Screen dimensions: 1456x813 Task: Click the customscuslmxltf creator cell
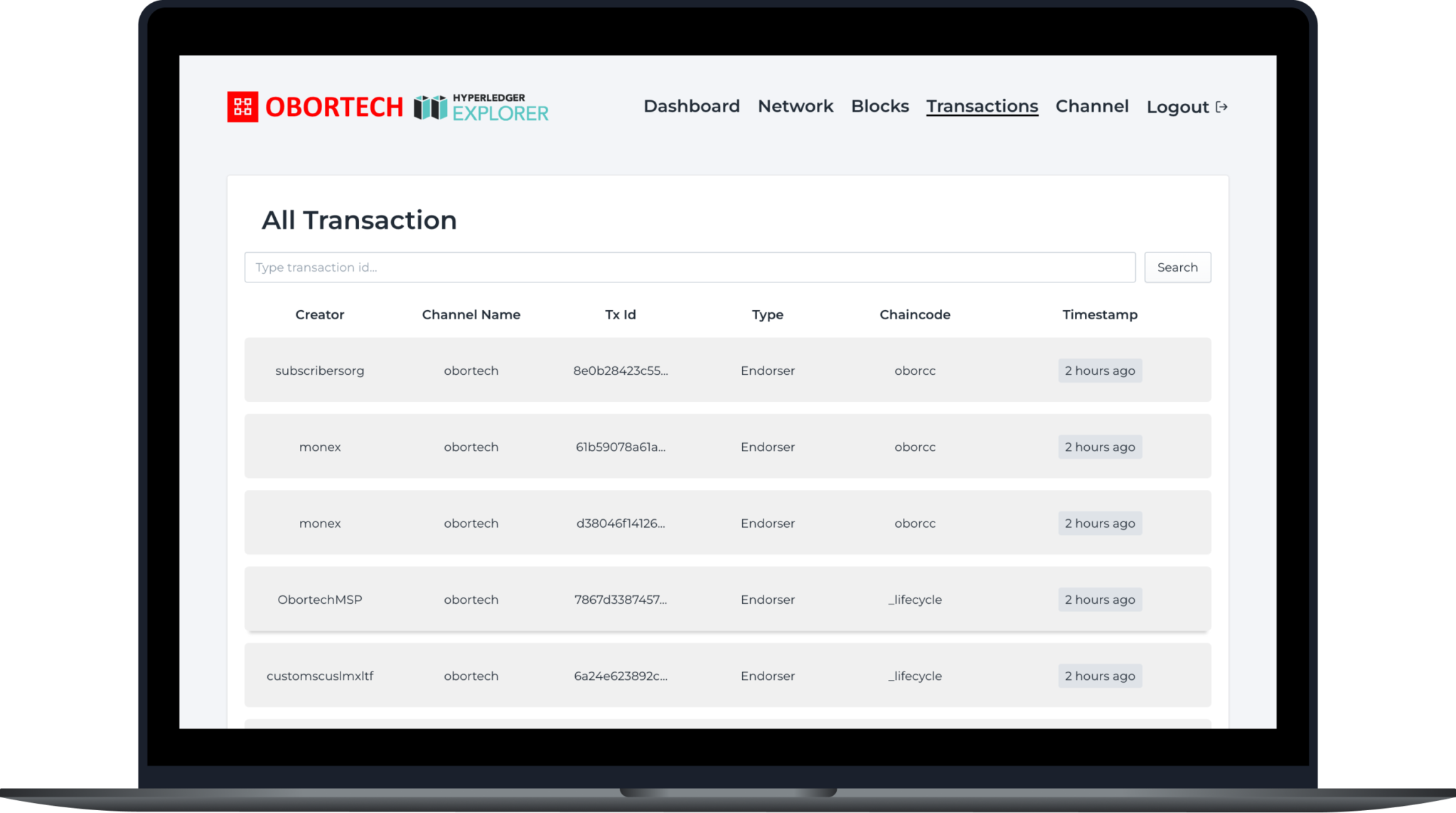(x=320, y=676)
